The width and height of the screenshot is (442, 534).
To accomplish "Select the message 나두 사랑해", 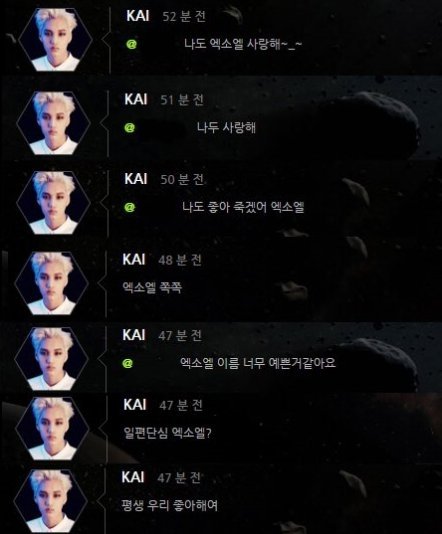I will (x=226, y=128).
